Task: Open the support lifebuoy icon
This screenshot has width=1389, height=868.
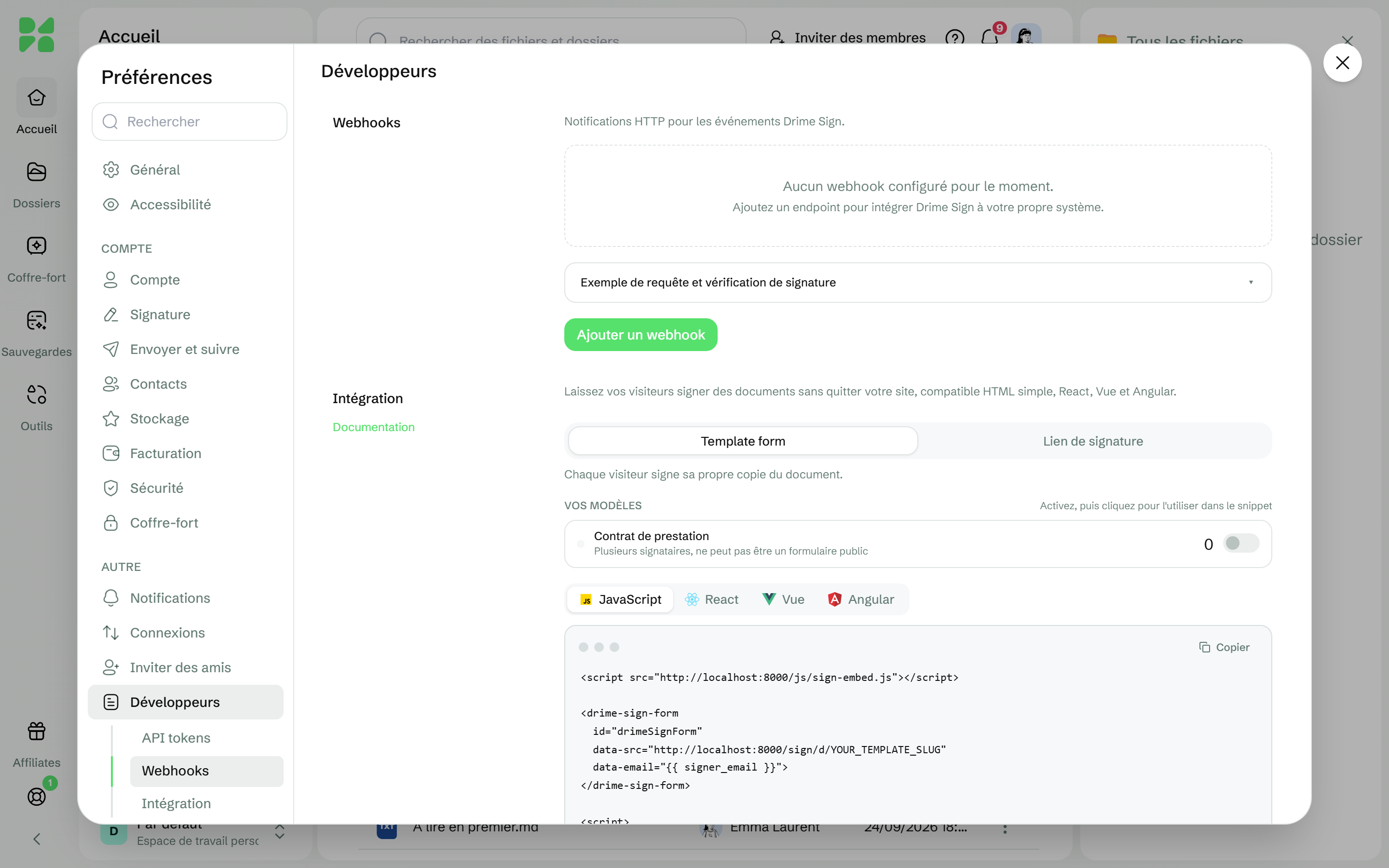Action: point(36,796)
